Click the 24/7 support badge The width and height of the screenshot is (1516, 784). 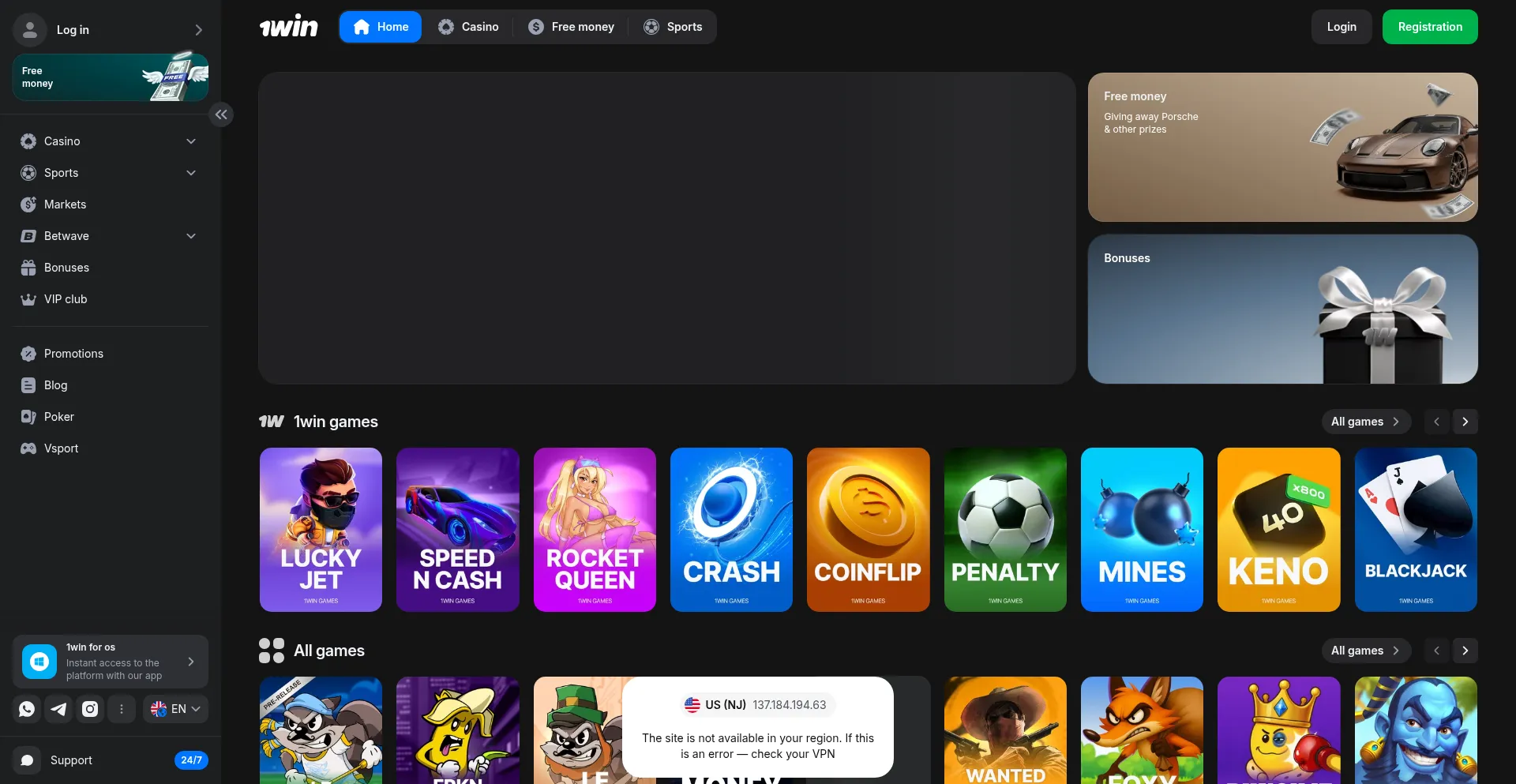(191, 760)
